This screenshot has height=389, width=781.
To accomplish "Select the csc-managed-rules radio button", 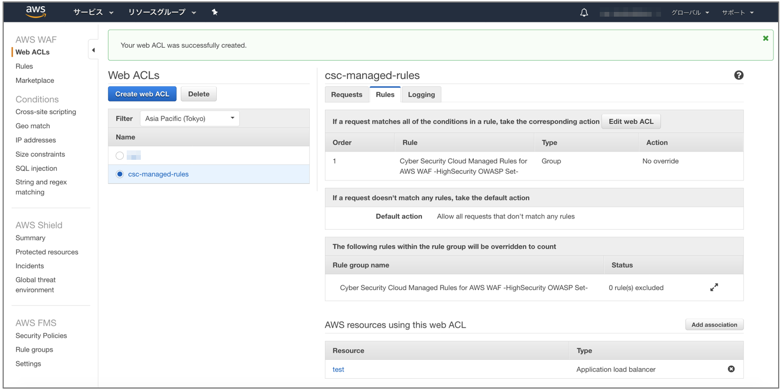I will pyautogui.click(x=120, y=174).
